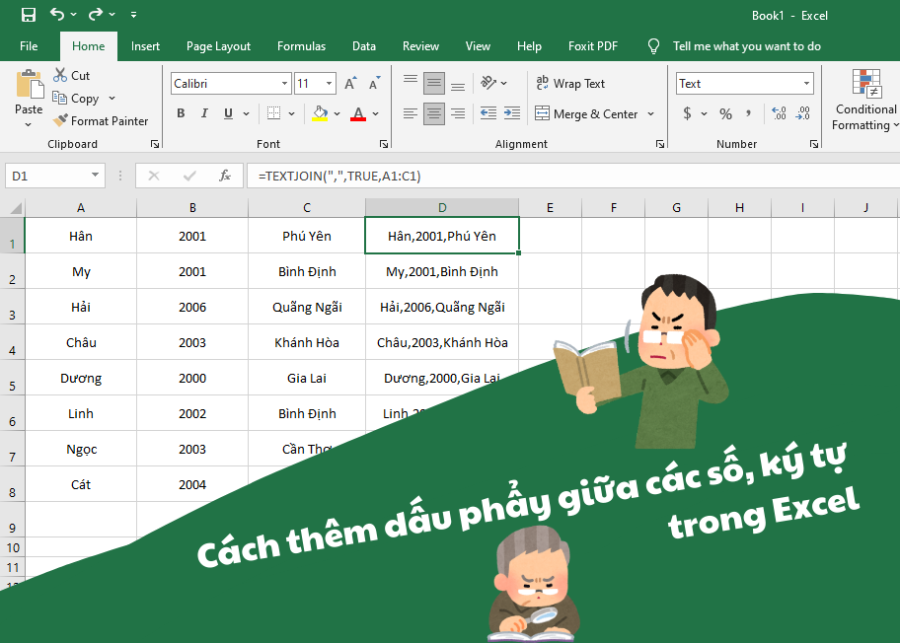900x643 pixels.
Task: Select the Center alignment icon
Action: 433,113
